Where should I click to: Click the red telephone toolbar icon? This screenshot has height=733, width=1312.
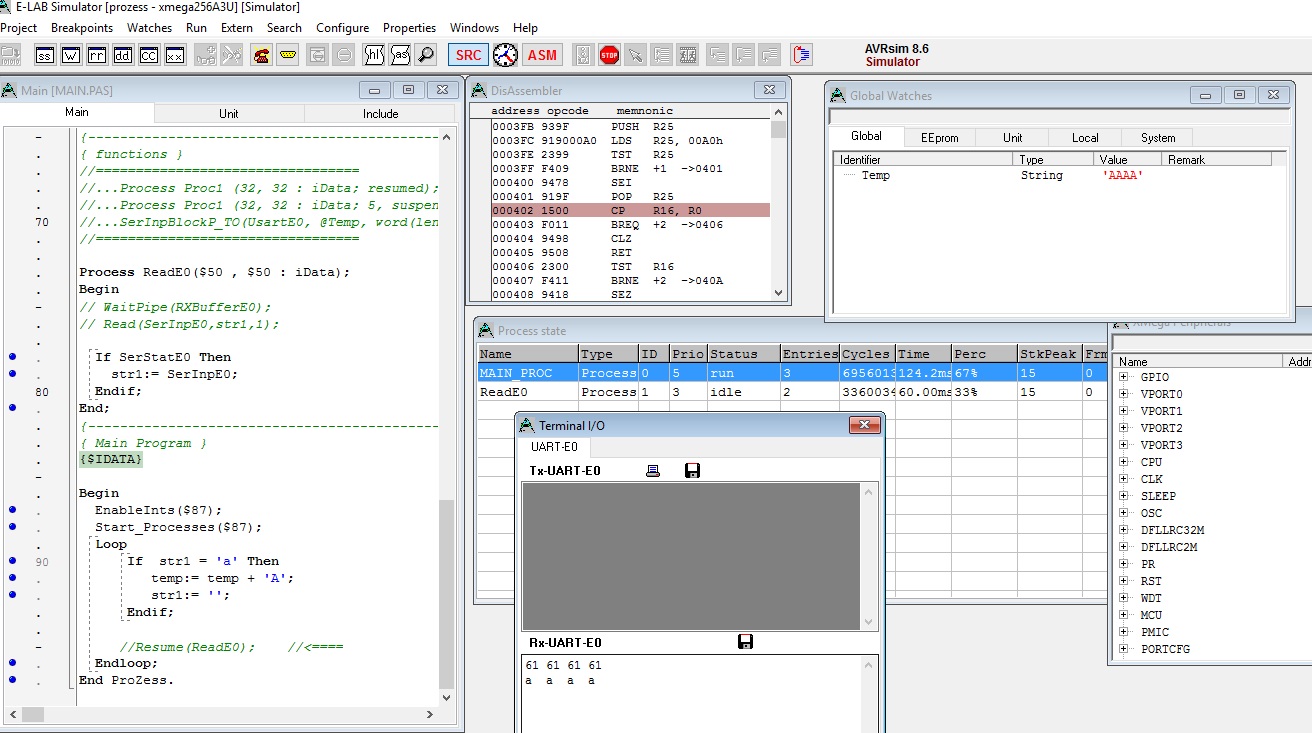click(x=262, y=55)
